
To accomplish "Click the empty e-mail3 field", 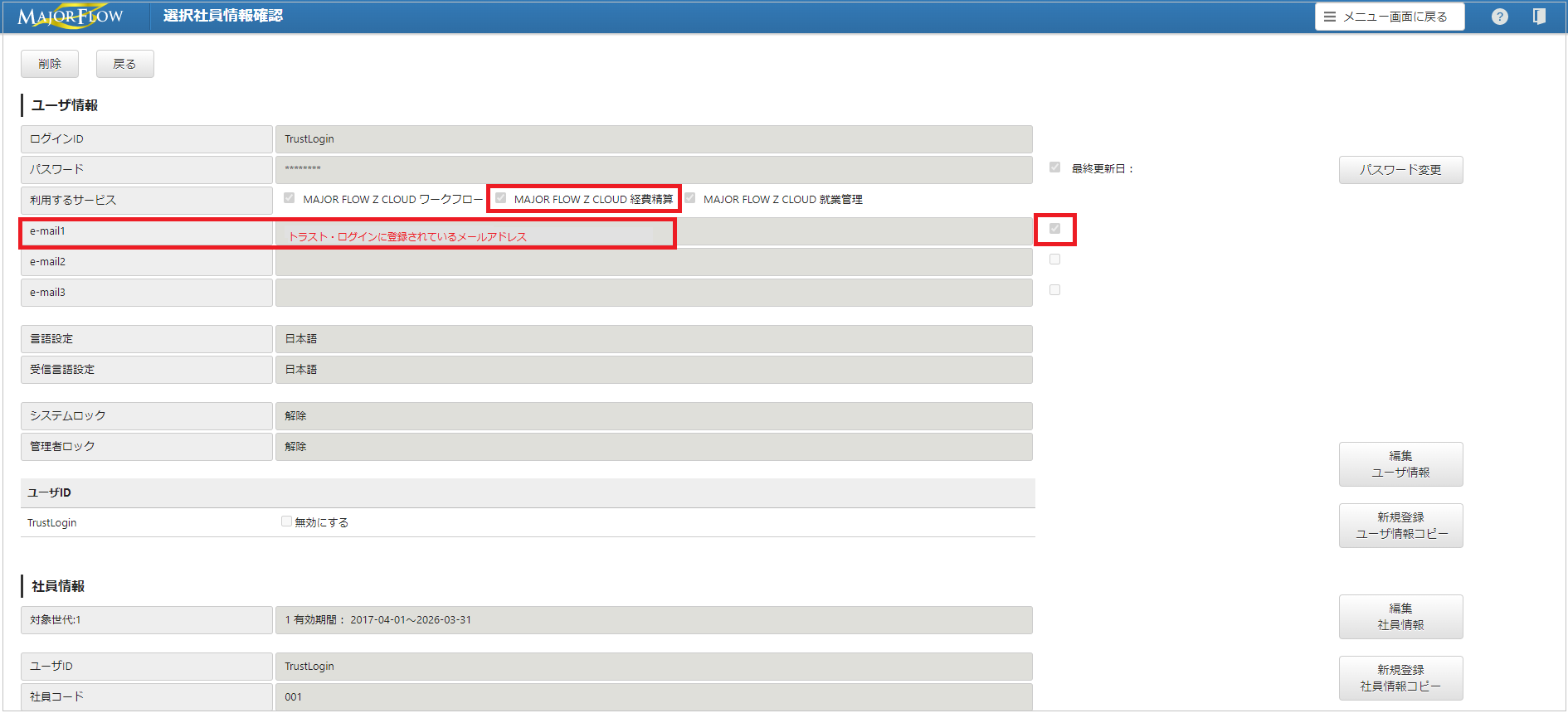I will point(654,293).
